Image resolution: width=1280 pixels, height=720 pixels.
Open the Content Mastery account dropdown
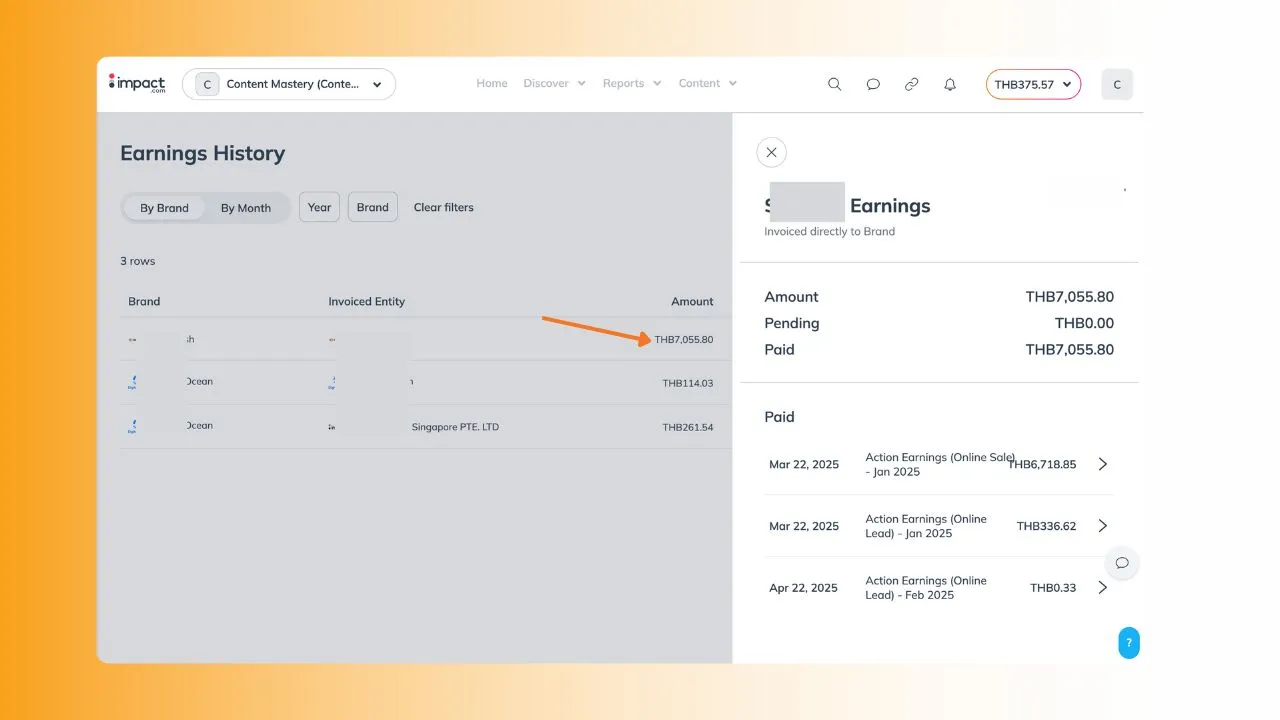(289, 84)
